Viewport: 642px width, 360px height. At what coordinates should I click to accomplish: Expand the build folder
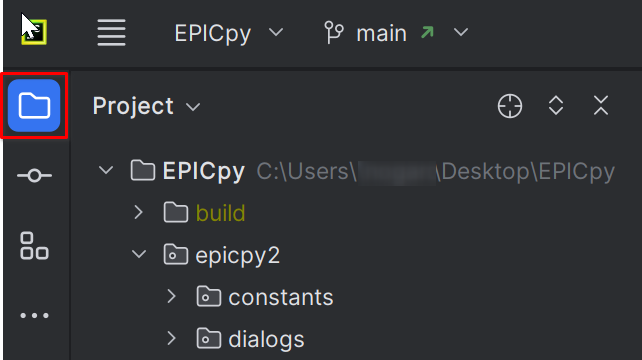[138, 212]
